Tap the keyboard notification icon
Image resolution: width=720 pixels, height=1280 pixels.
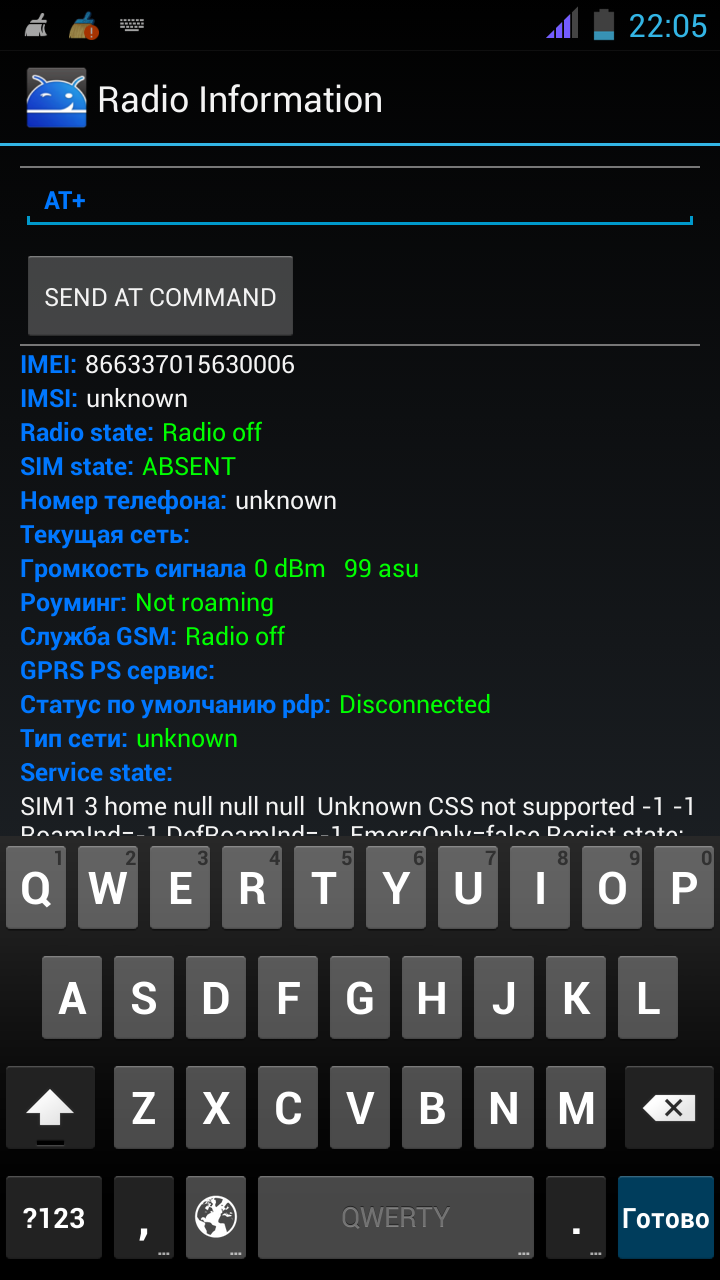point(132,25)
